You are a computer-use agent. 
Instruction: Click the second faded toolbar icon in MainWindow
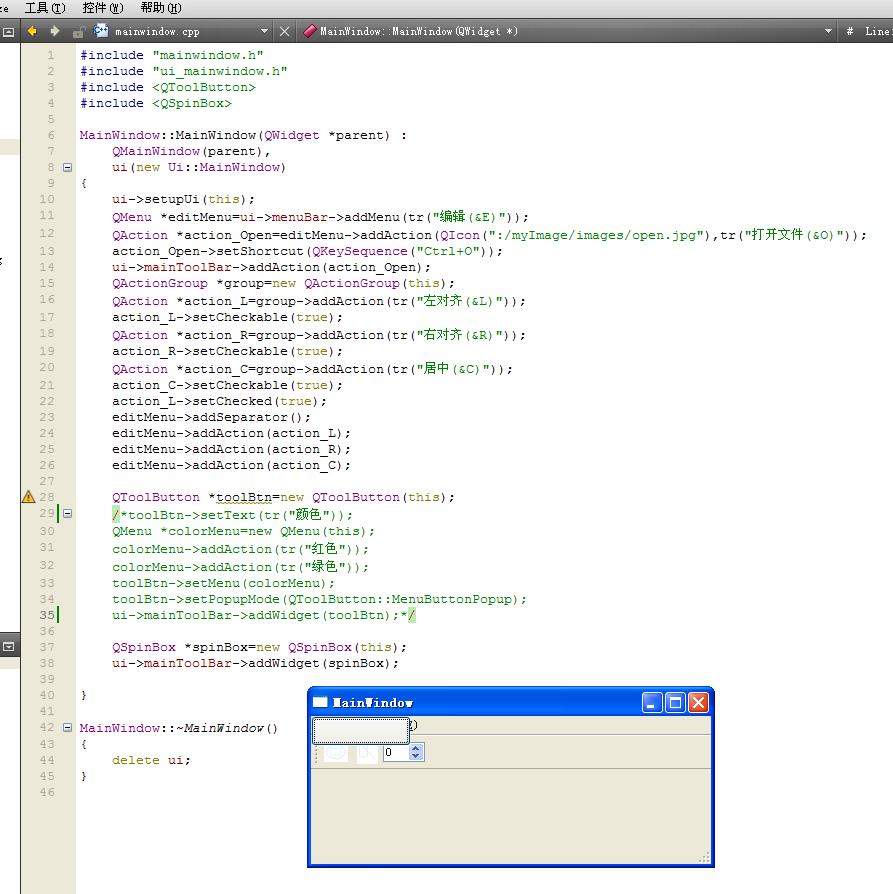[x=367, y=753]
